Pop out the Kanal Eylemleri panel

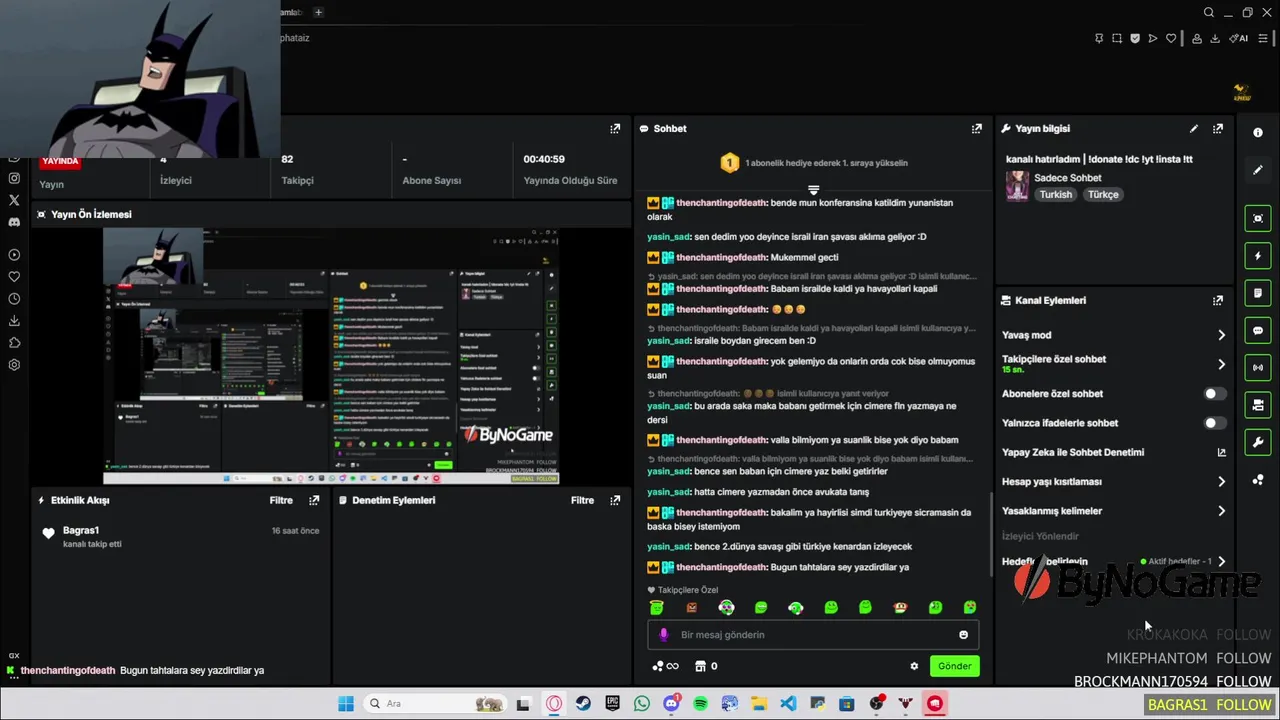click(1218, 300)
